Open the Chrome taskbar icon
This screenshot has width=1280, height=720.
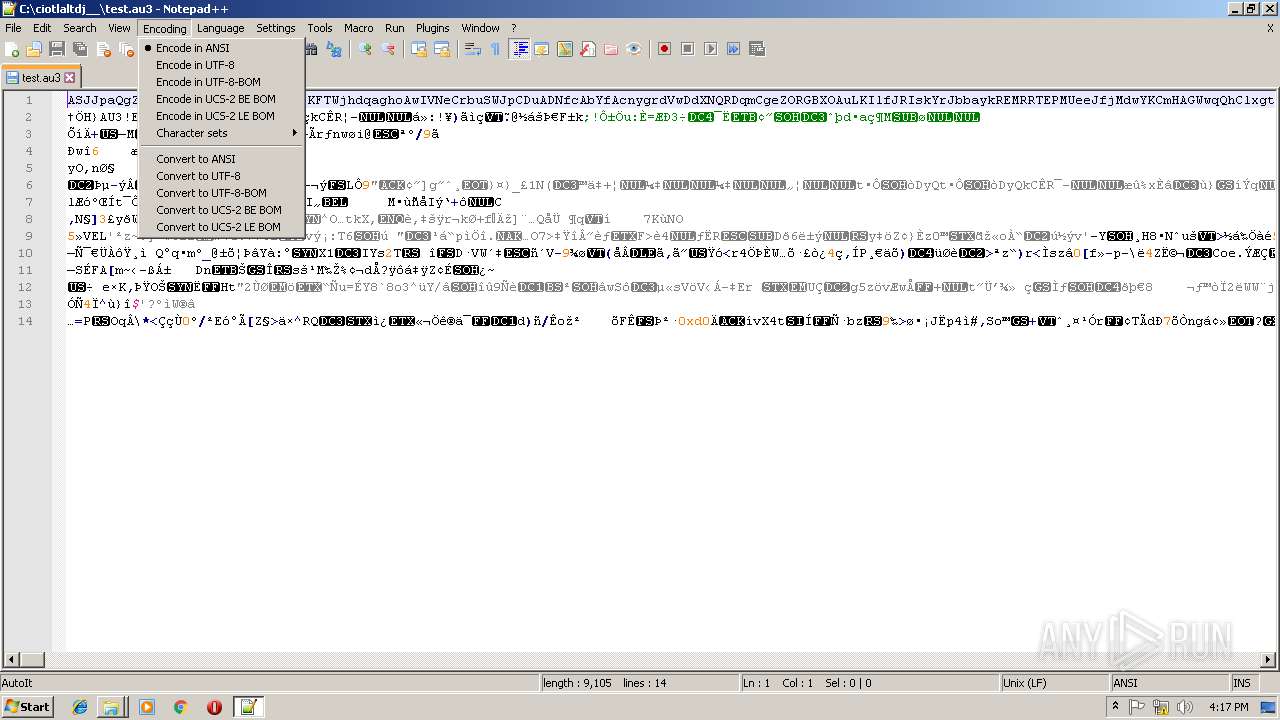coord(181,707)
